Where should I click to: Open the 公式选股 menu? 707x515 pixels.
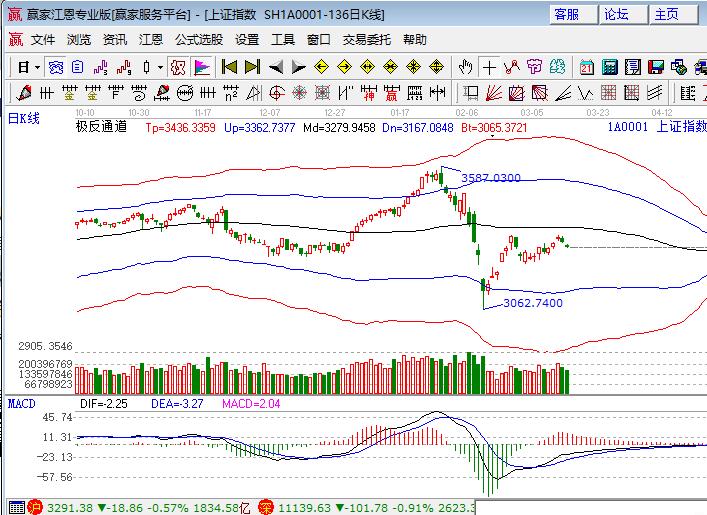pos(199,40)
